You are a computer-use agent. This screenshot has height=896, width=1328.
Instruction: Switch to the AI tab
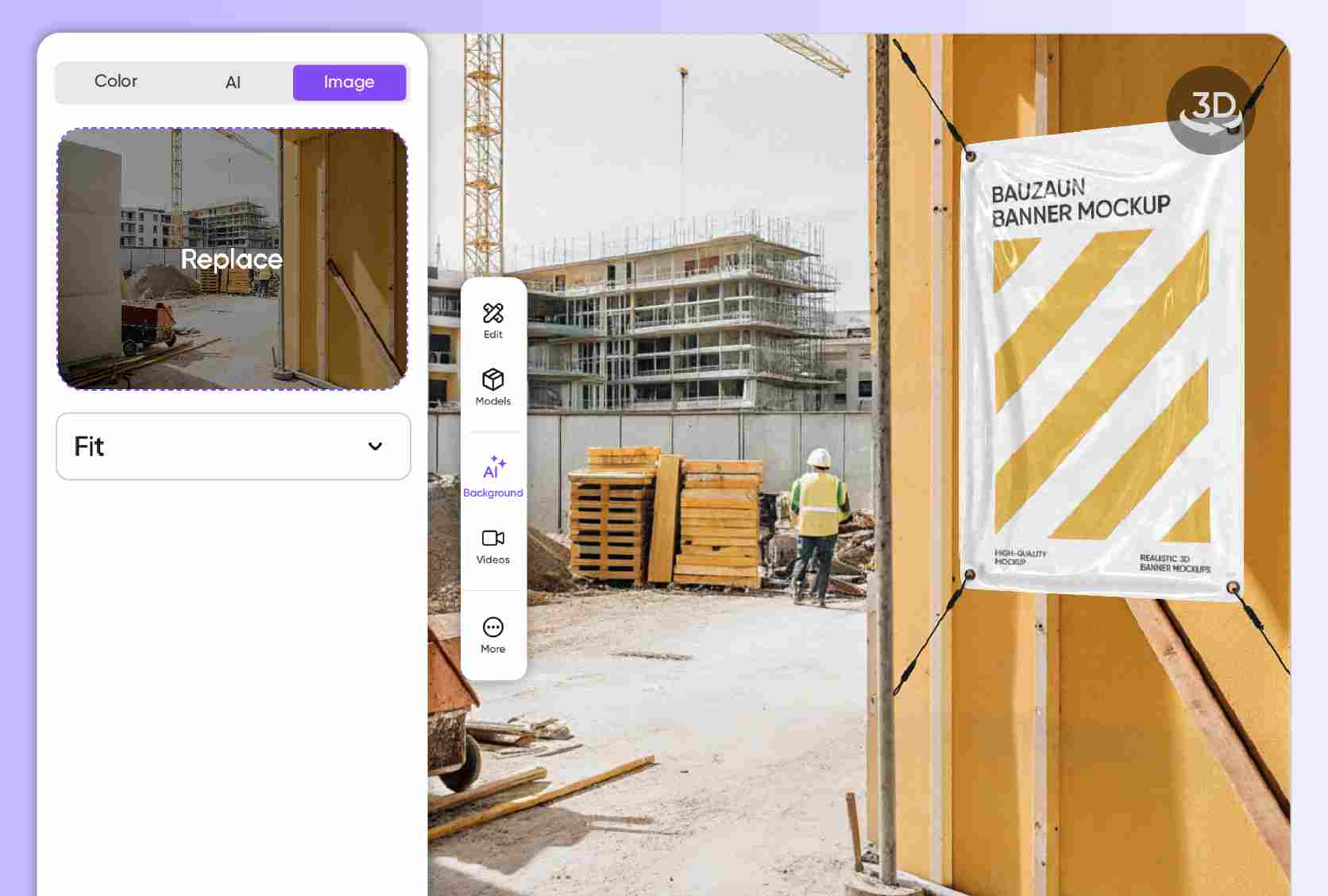(x=233, y=83)
